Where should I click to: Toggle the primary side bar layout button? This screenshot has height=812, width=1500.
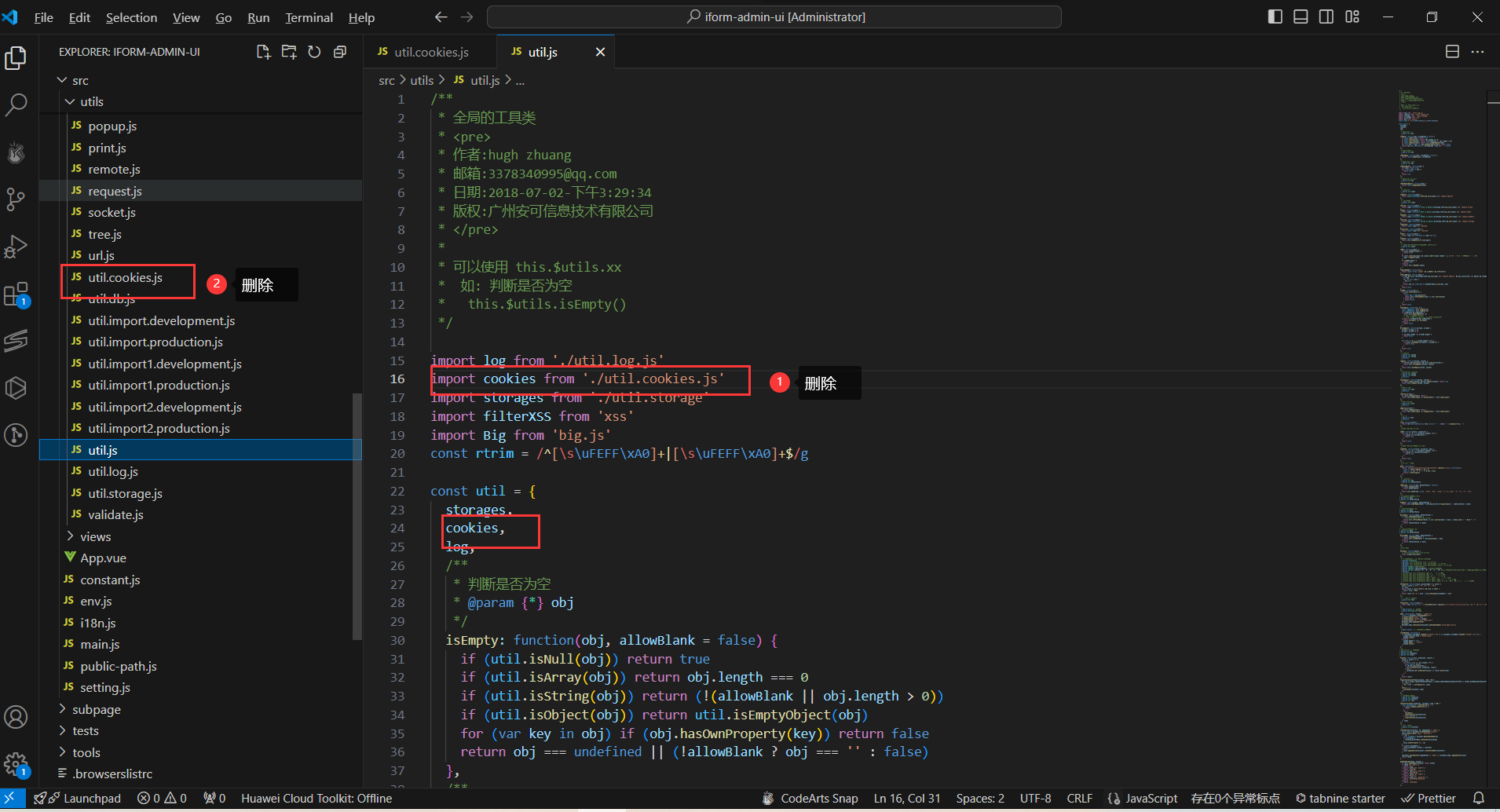1275,16
